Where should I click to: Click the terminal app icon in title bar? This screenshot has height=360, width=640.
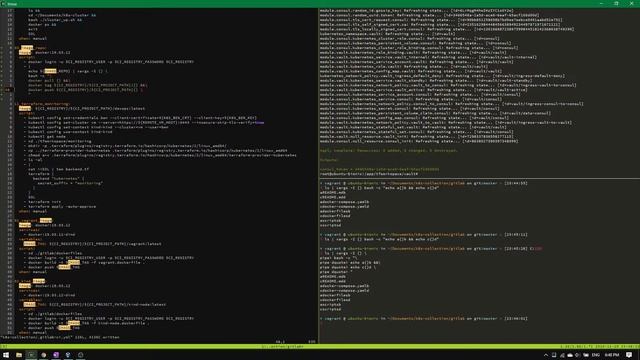coord(4,4)
